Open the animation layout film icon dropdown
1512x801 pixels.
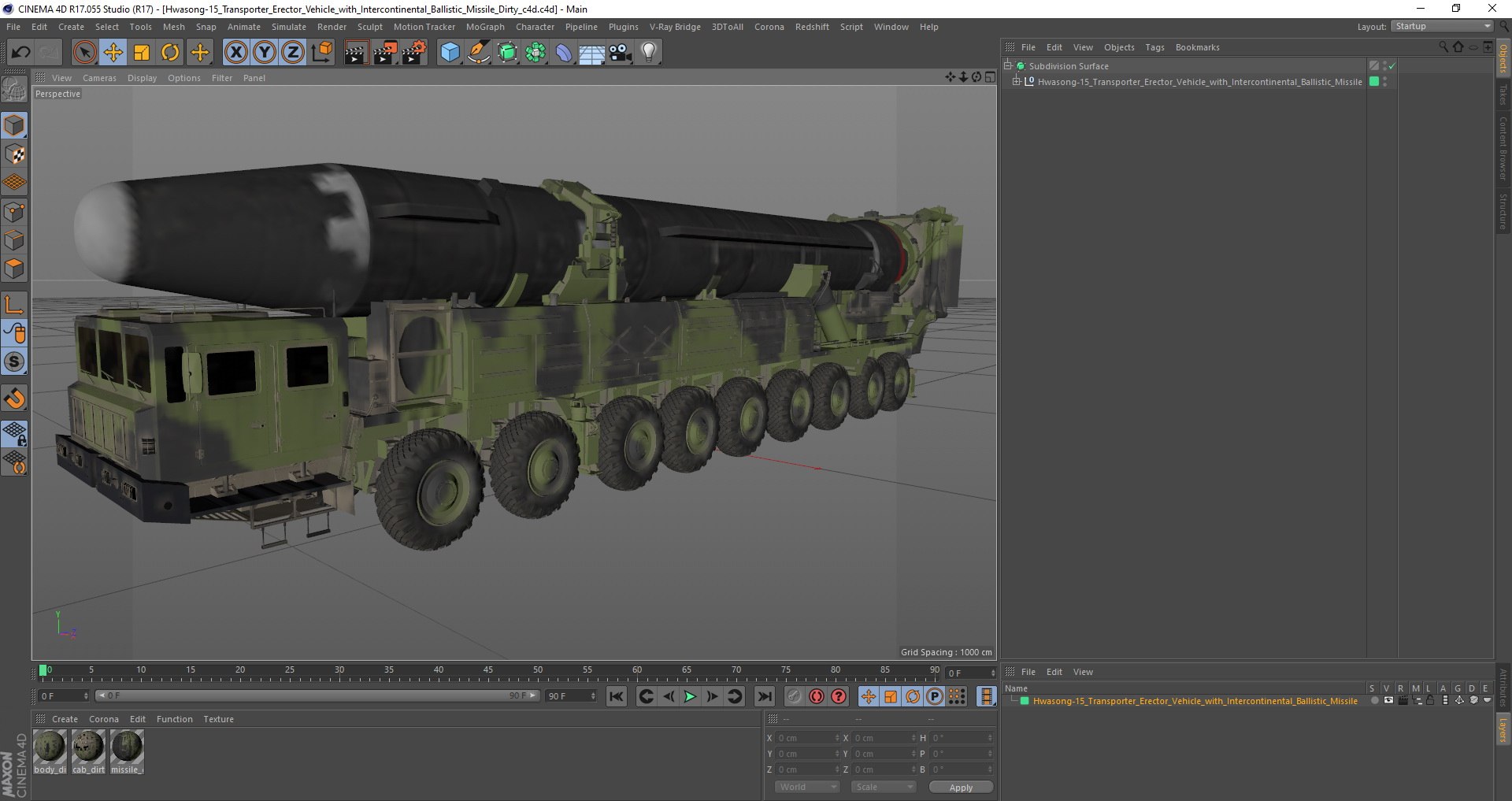pos(986,696)
